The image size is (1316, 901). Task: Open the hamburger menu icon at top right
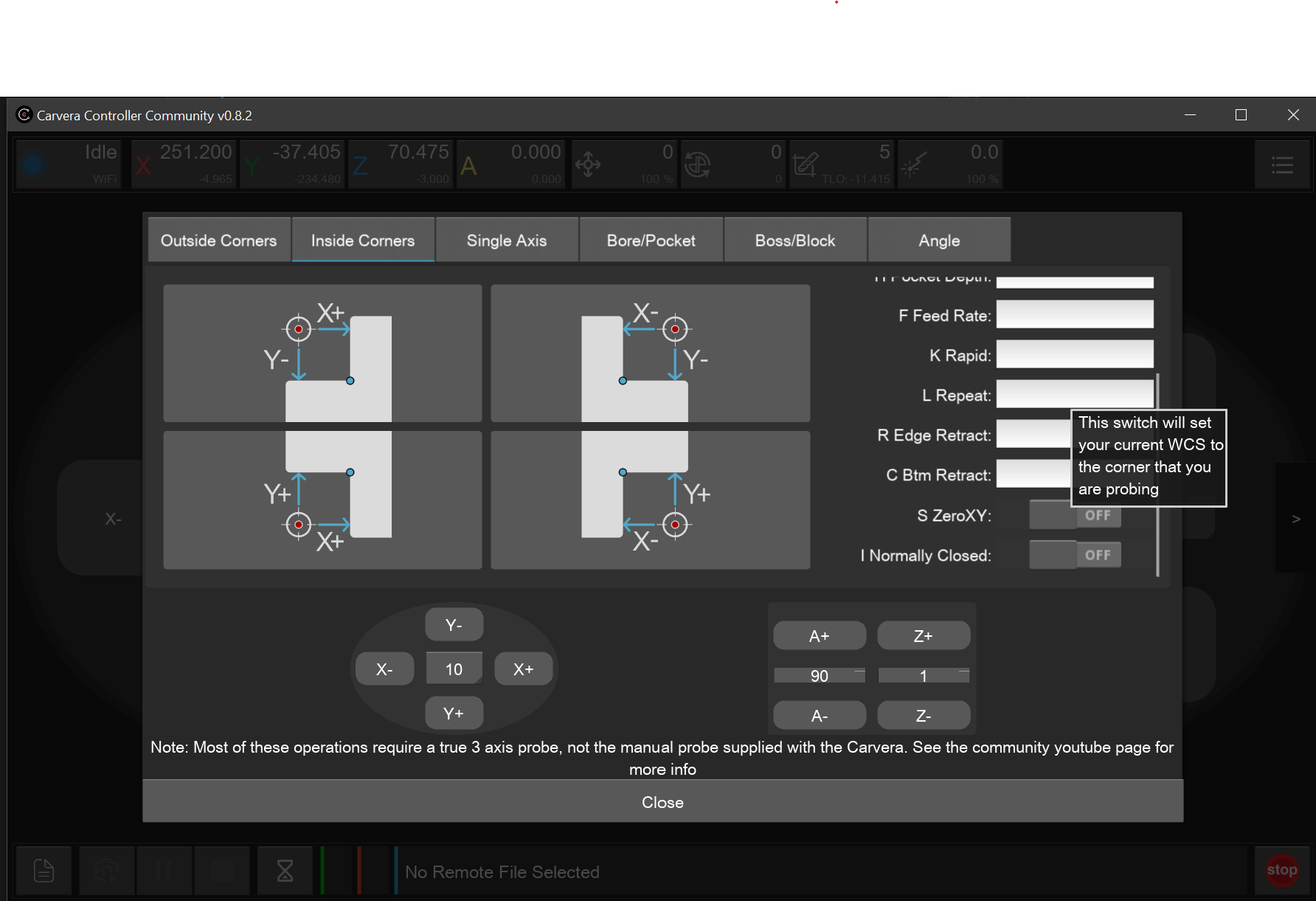1282,165
